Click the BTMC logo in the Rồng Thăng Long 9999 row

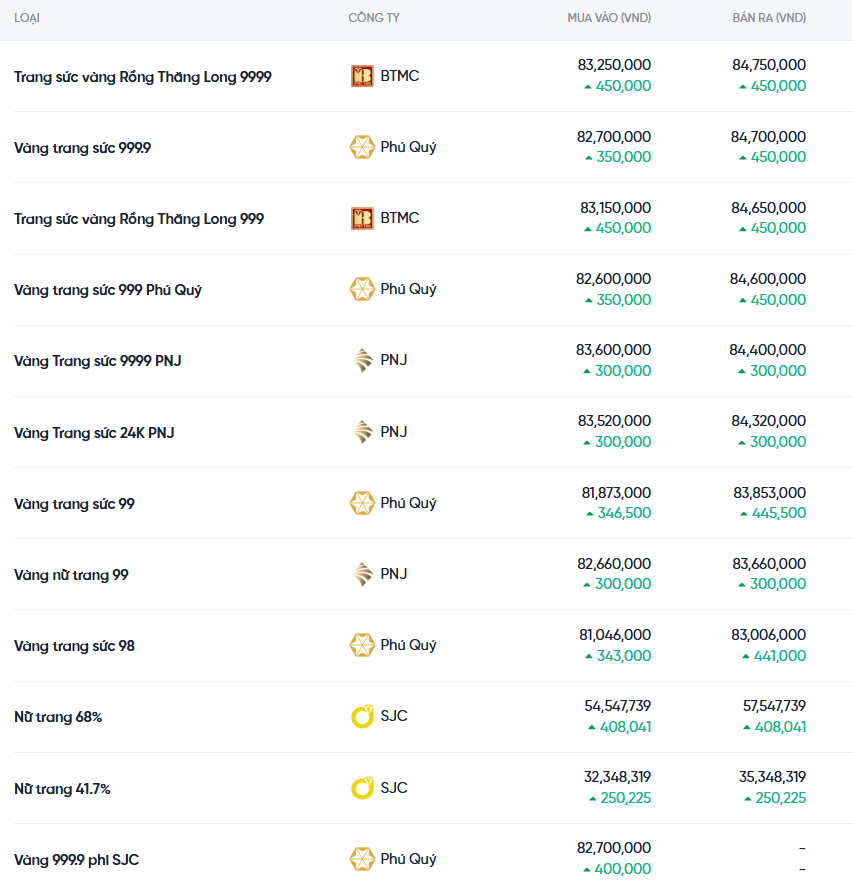click(361, 76)
